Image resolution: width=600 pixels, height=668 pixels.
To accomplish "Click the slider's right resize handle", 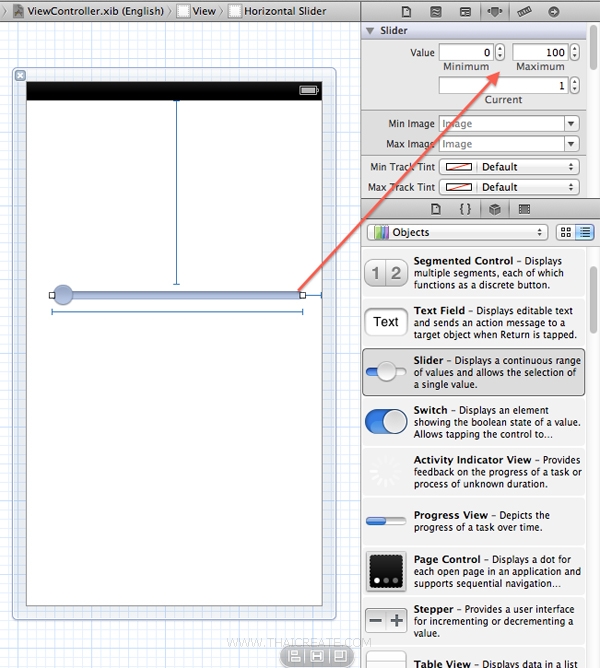I will [x=303, y=295].
